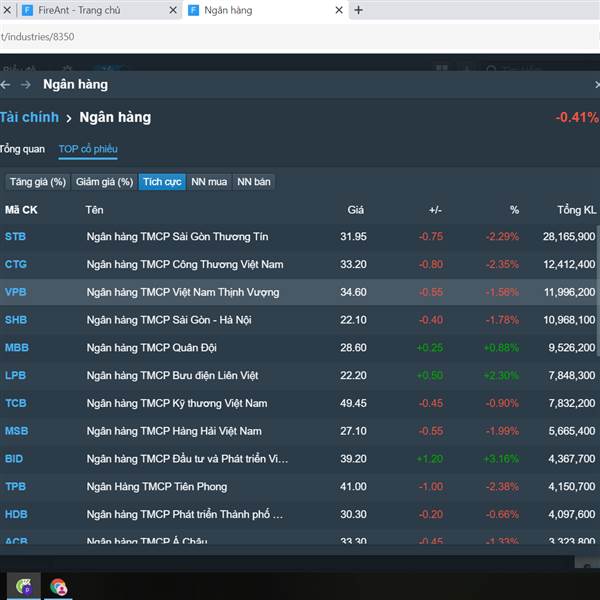600x600 pixels.
Task: Click the sector change -0.41%
Action: point(577,117)
